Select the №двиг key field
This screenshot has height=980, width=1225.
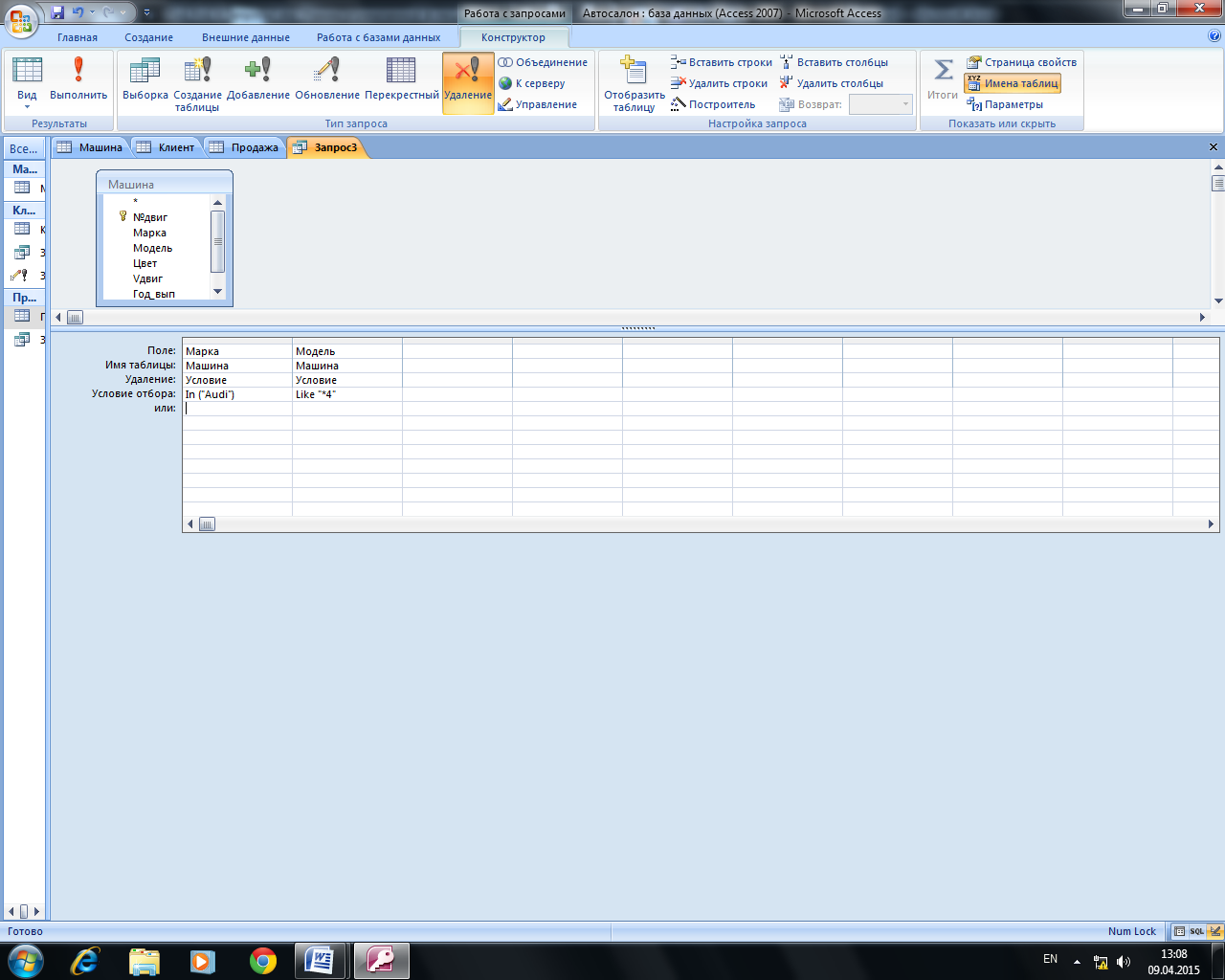tap(150, 217)
